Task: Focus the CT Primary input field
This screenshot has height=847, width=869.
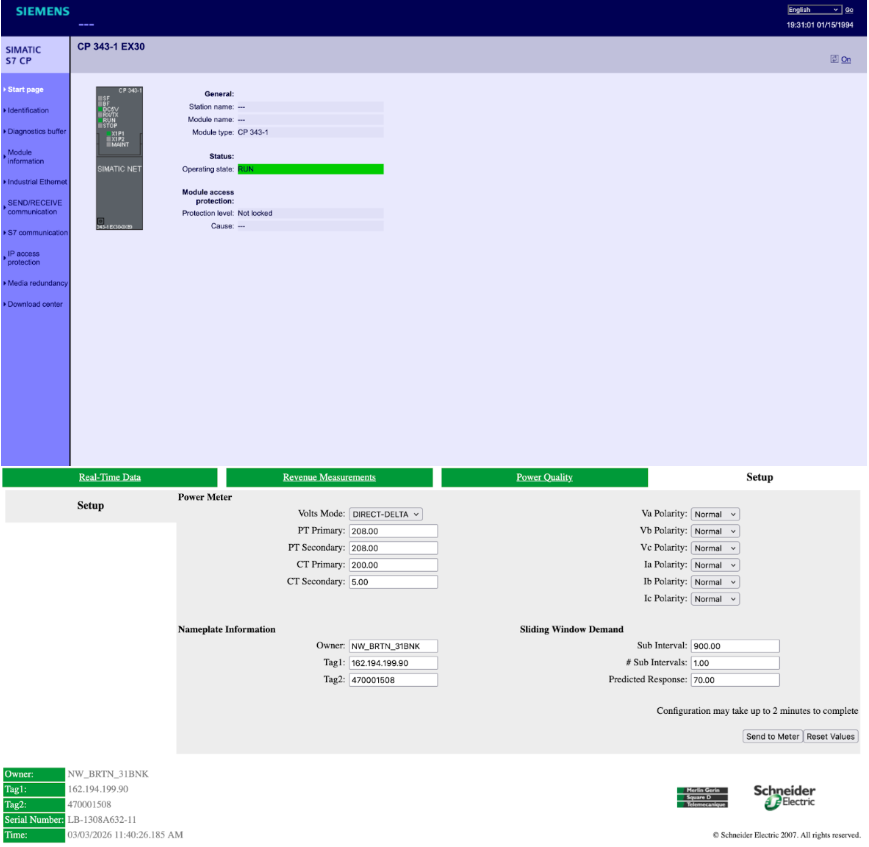Action: click(393, 565)
